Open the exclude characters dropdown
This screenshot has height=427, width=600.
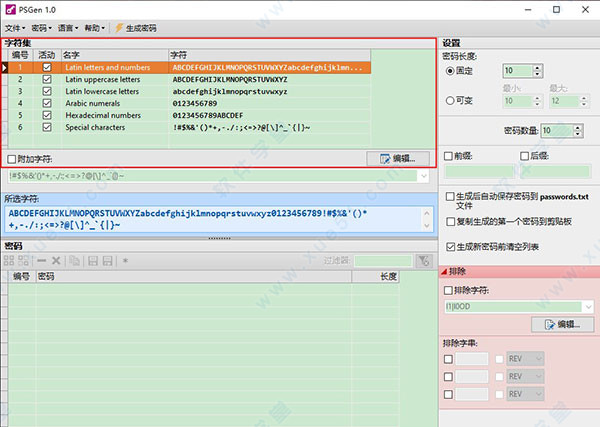(x=587, y=307)
